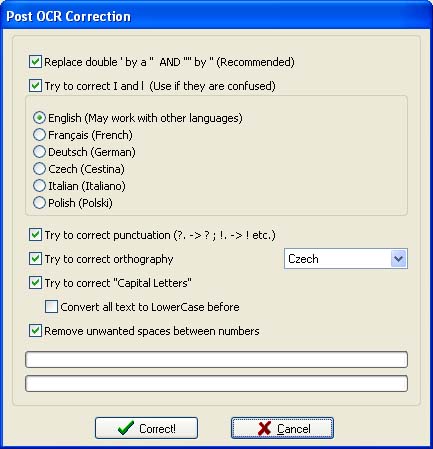Screen dimensions: 433x449
Task: Click the Czech combo box field
Action: 346,259
